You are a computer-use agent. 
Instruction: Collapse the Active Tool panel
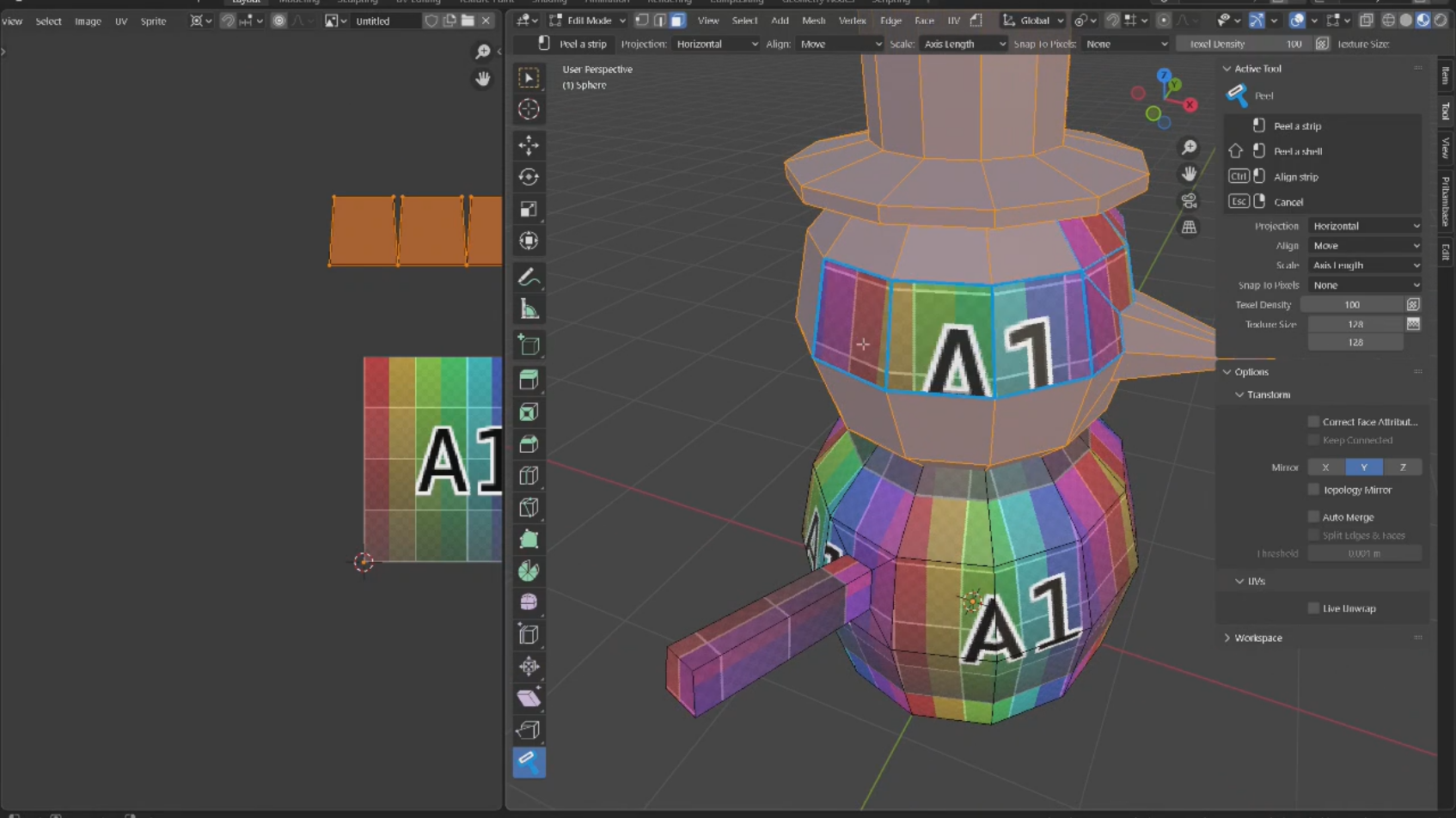tap(1227, 69)
